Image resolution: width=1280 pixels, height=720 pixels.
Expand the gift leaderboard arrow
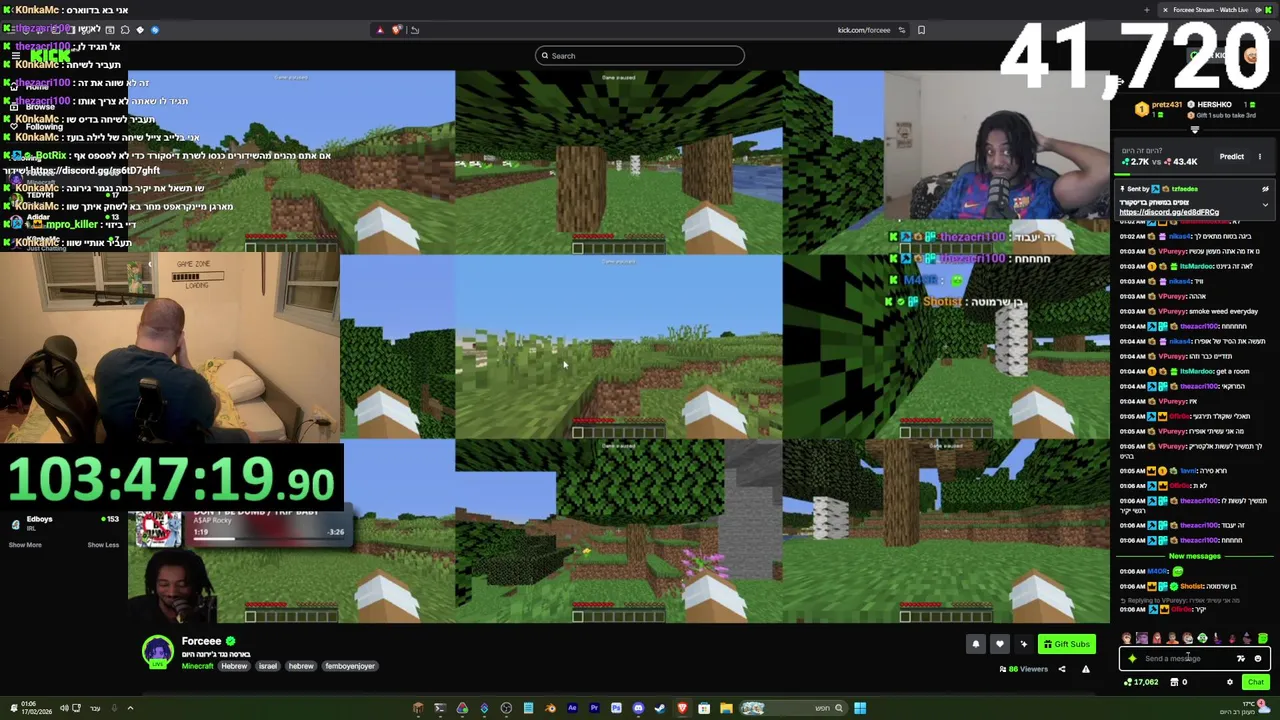click(1195, 130)
